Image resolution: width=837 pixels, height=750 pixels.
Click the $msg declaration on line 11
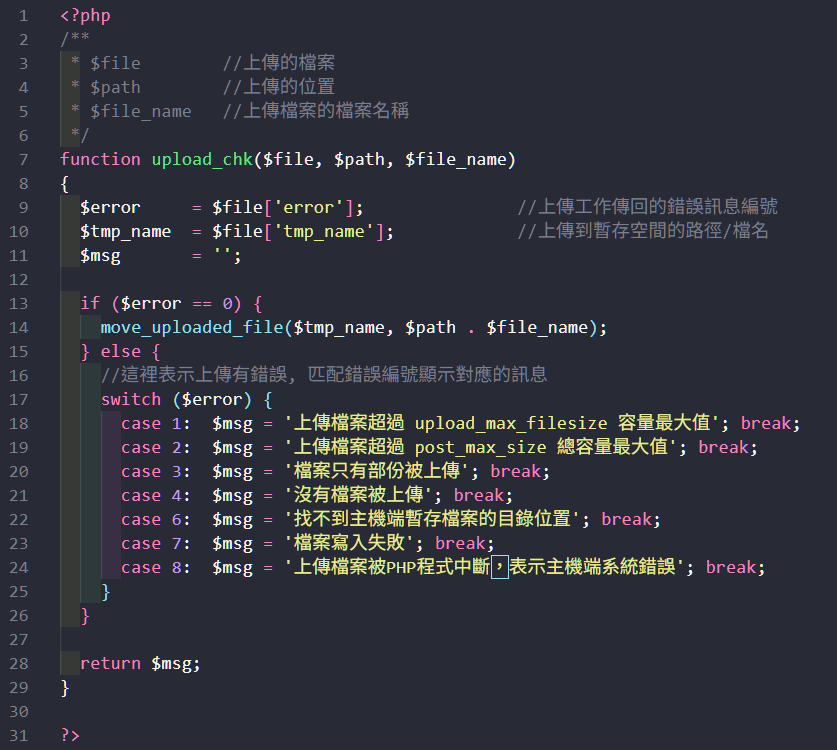(100, 255)
